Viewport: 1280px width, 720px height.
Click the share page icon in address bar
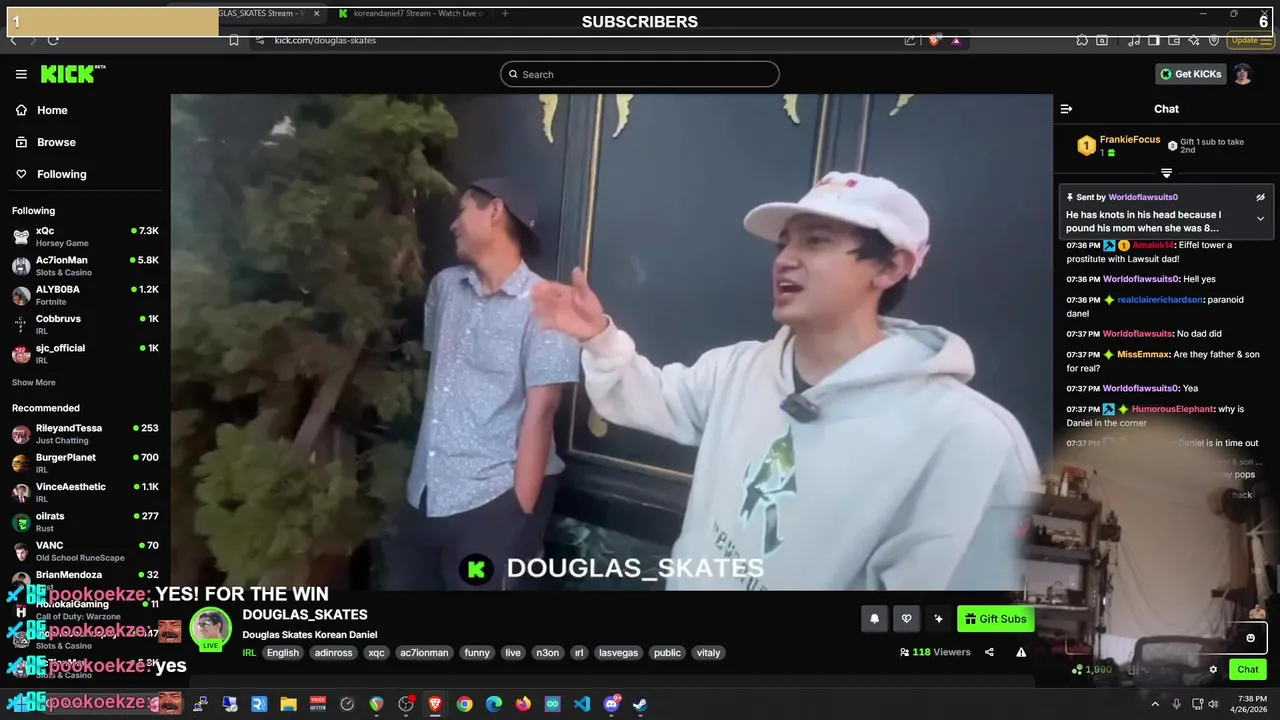coord(909,40)
